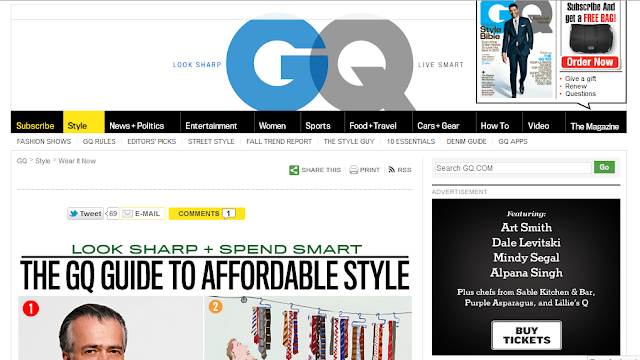Open Fashion Shows submenu link
This screenshot has width=640, height=360.
click(x=44, y=142)
